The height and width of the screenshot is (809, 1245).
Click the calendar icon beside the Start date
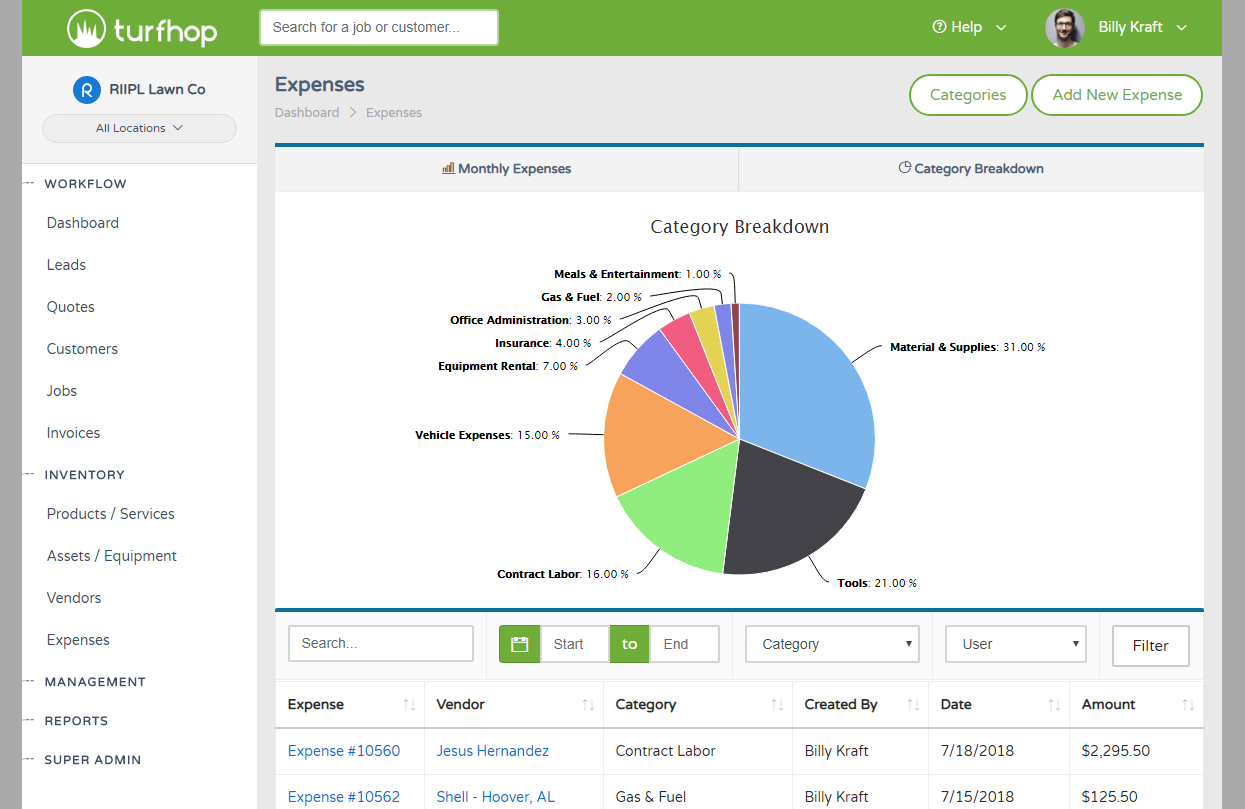[x=518, y=643]
